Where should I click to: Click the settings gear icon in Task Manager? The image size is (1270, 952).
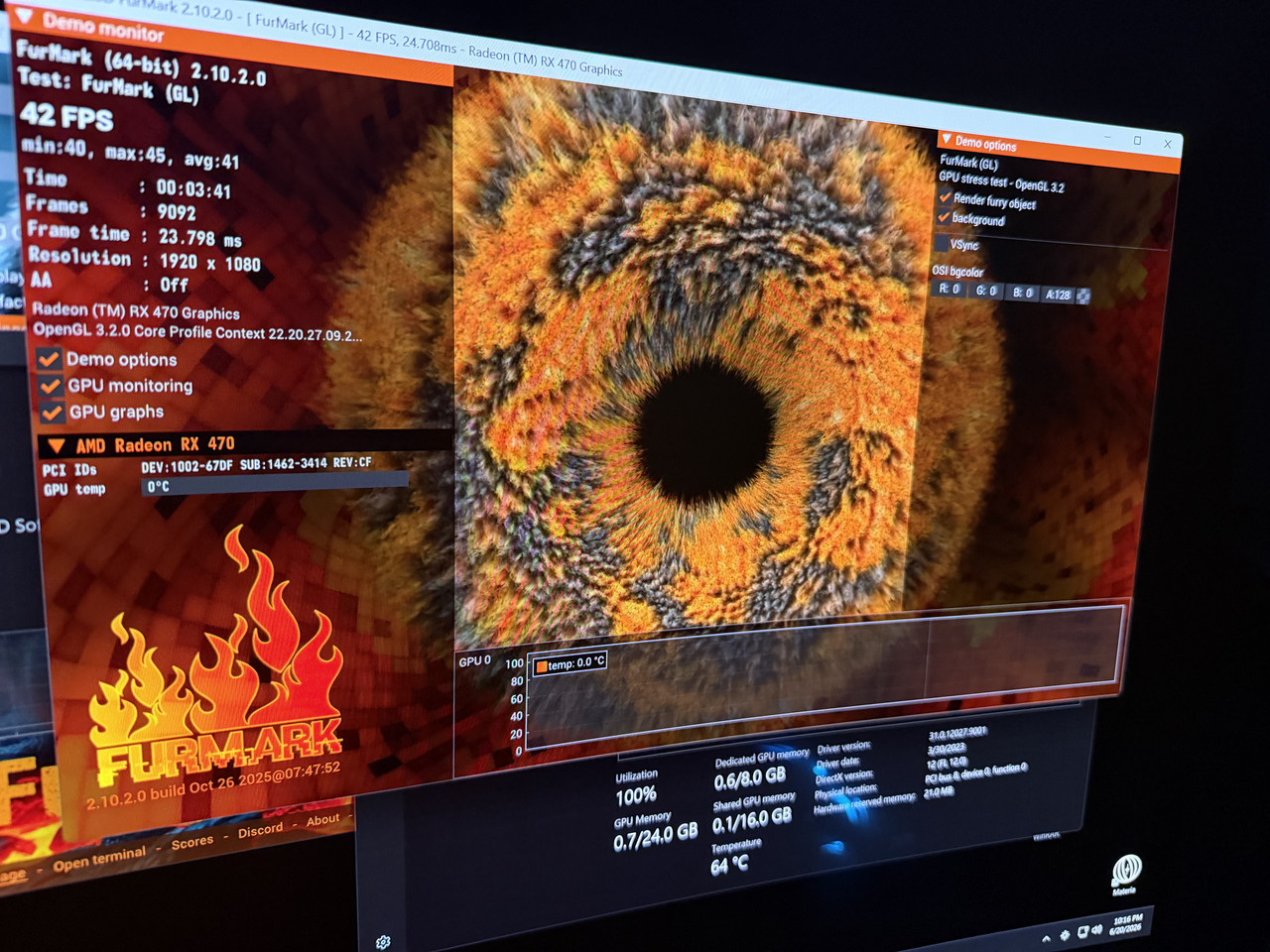(383, 942)
